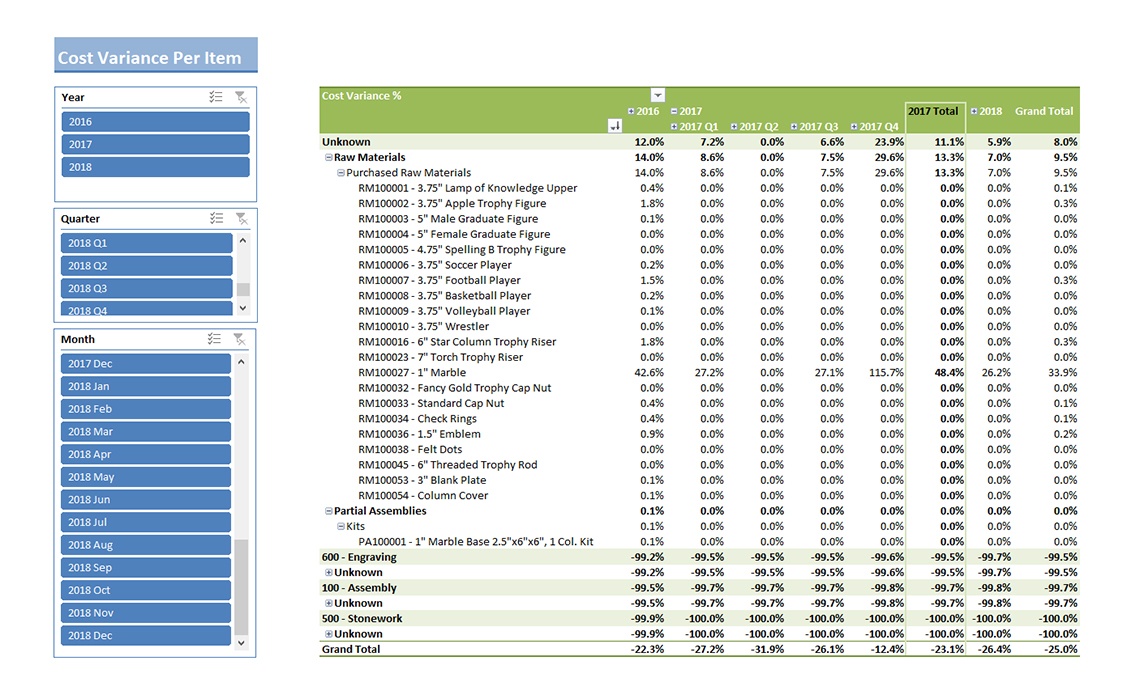Image resolution: width=1140 pixels, height=687 pixels.
Task: Select 2018 in the Year slicer
Action: click(155, 166)
